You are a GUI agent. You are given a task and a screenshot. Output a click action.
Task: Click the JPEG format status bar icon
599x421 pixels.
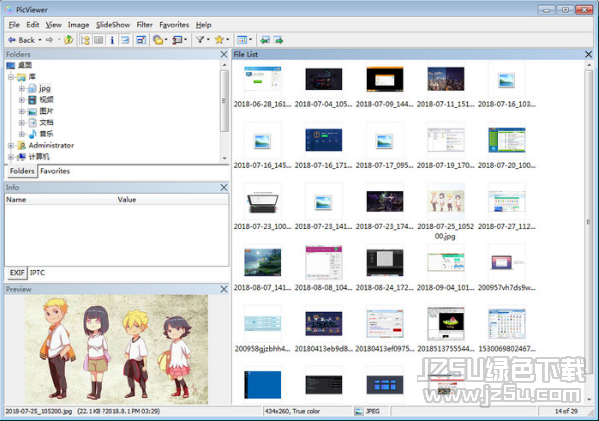click(359, 411)
